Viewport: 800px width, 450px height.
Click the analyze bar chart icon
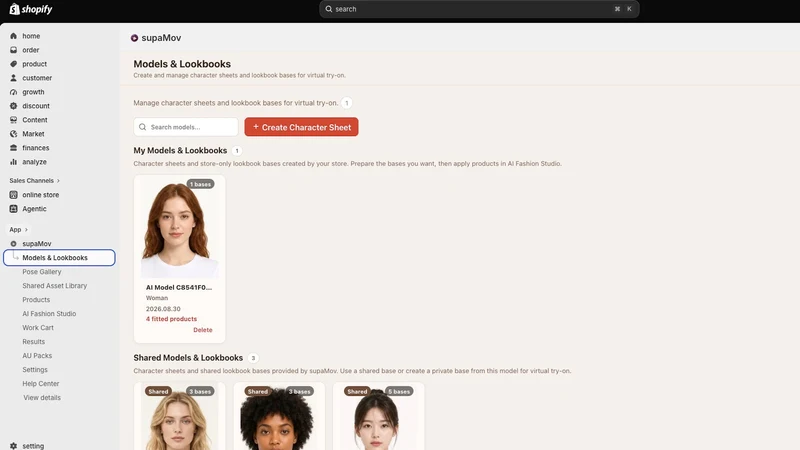[13, 162]
